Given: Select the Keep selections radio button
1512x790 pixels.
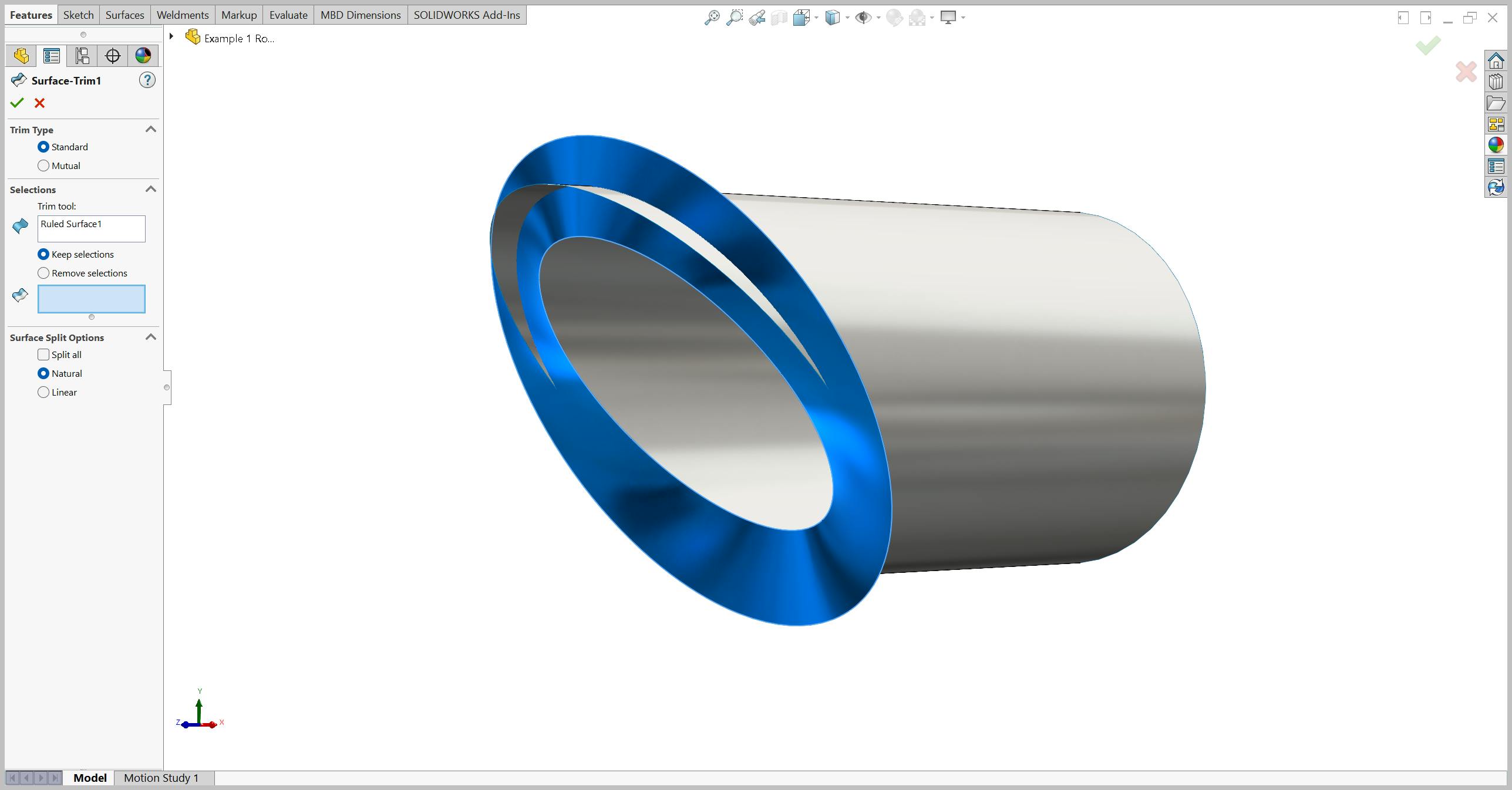Looking at the screenshot, I should point(44,254).
